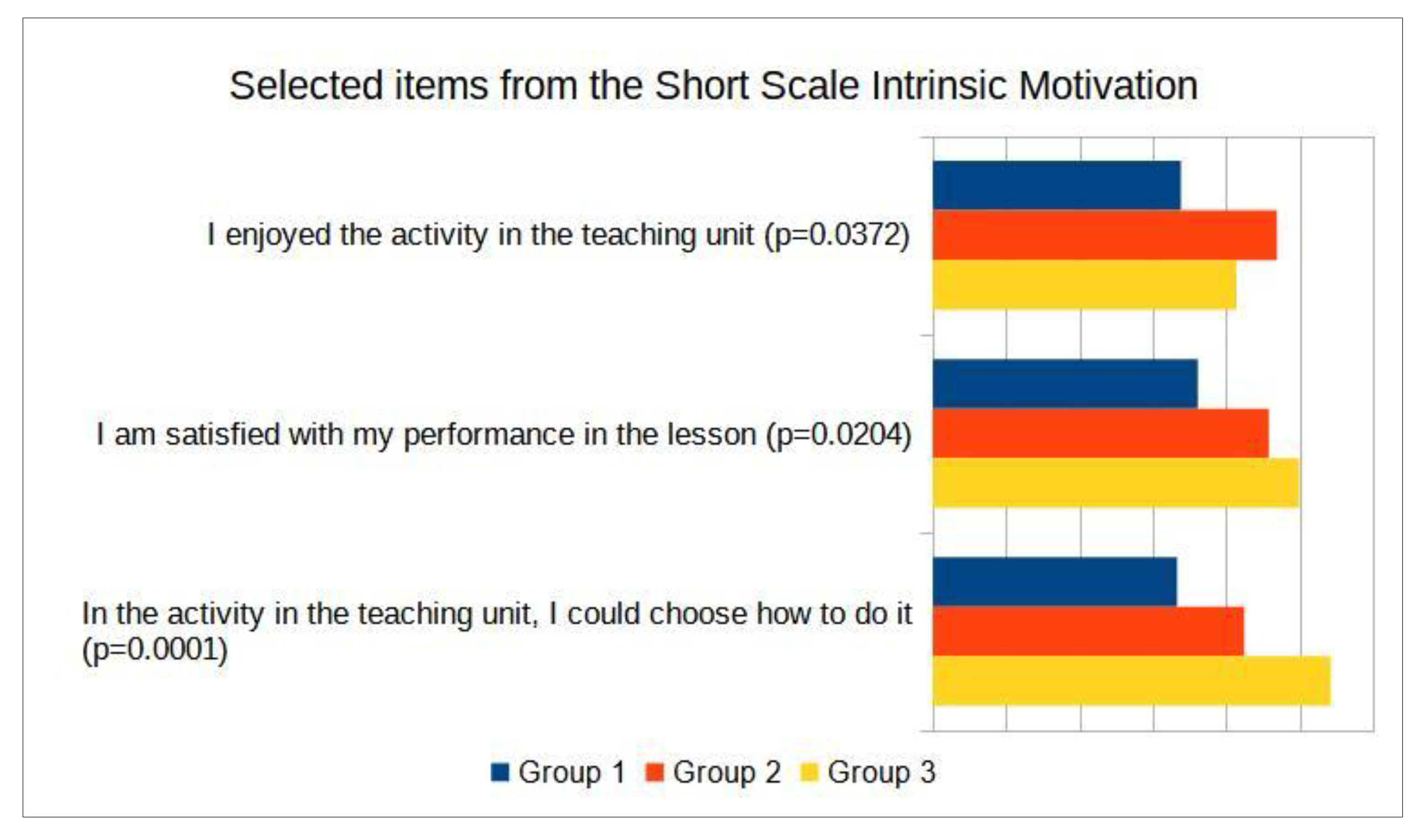Click the Group 2 orange legend swatch
This screenshot has height=840, width=1425.
click(x=654, y=772)
